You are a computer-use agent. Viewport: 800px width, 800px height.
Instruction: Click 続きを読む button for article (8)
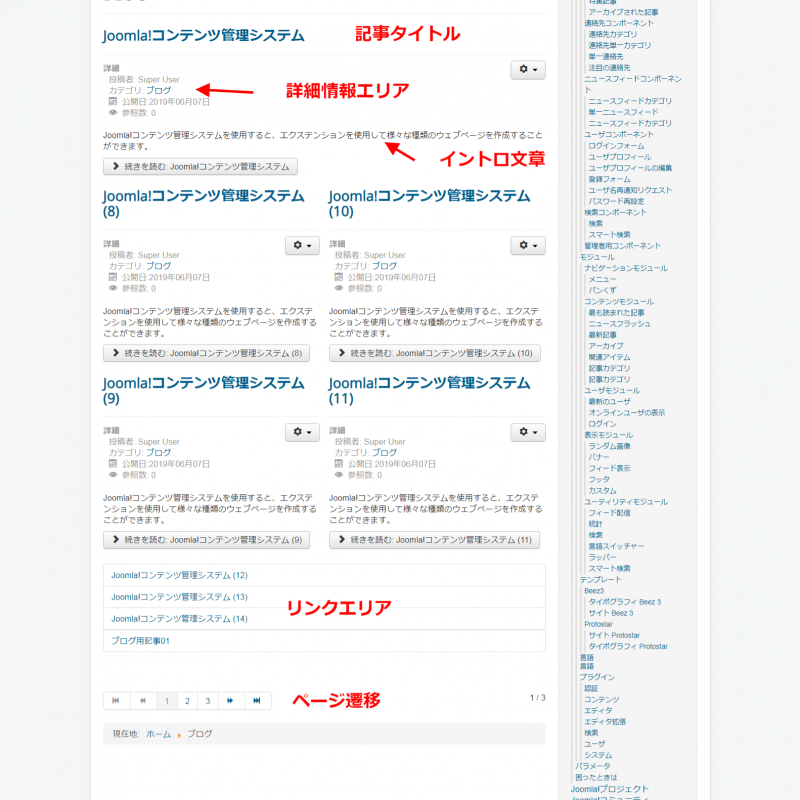click(206, 353)
